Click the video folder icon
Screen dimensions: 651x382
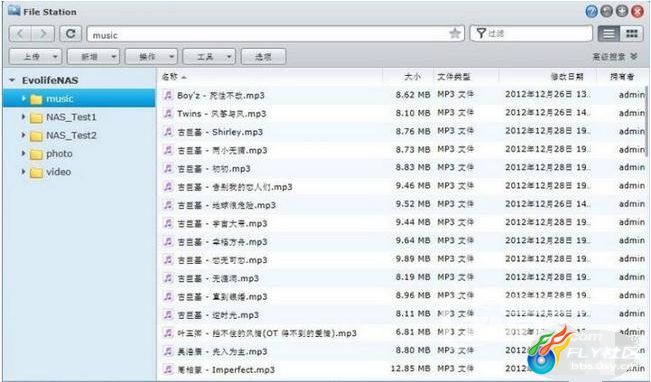(36, 172)
